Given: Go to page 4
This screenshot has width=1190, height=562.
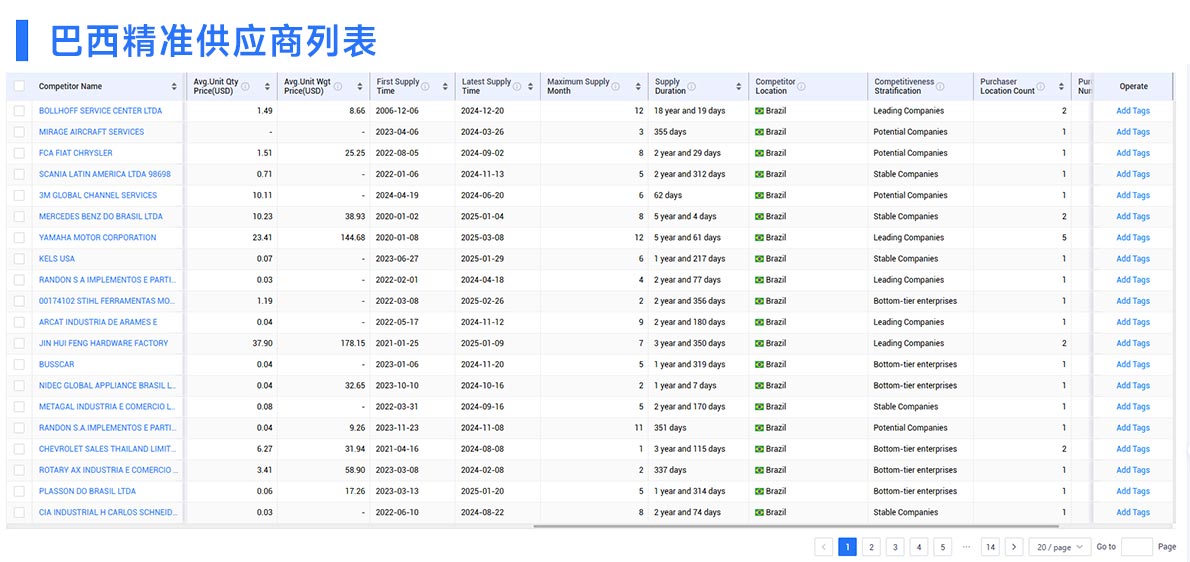Looking at the screenshot, I should [918, 546].
